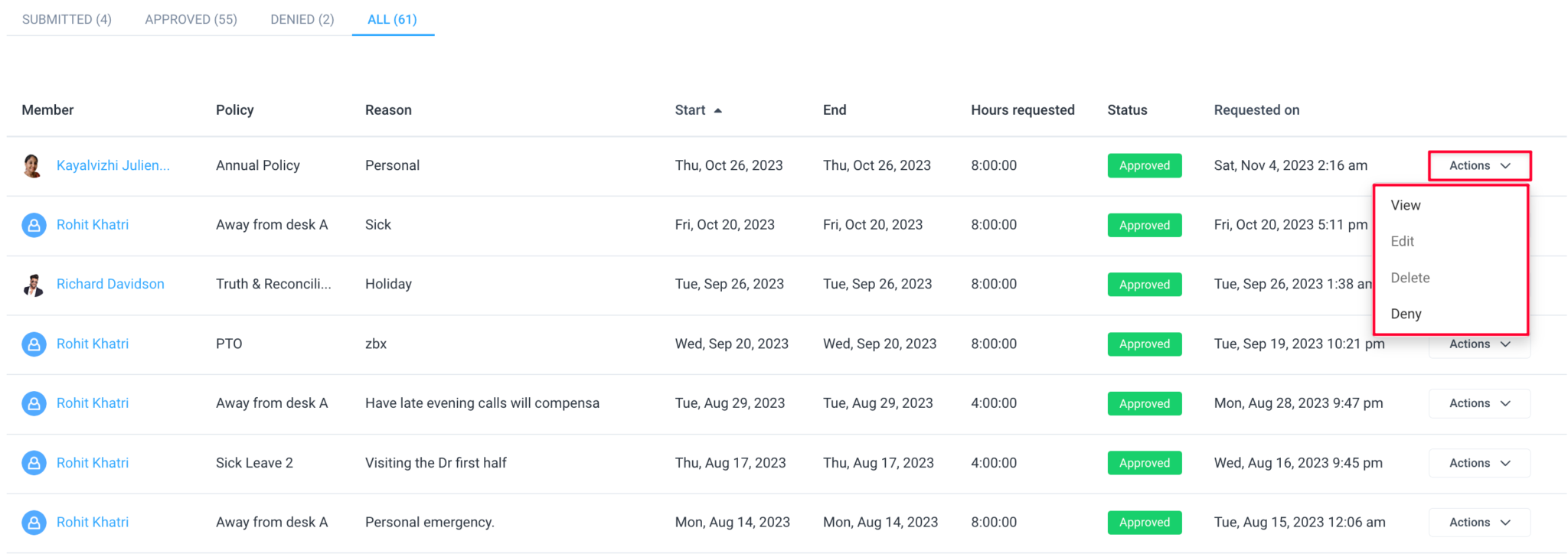Viewport: 1568px width, 554px height.
Task: Click the chevron on the last row's Actions button
Action: click(1505, 522)
